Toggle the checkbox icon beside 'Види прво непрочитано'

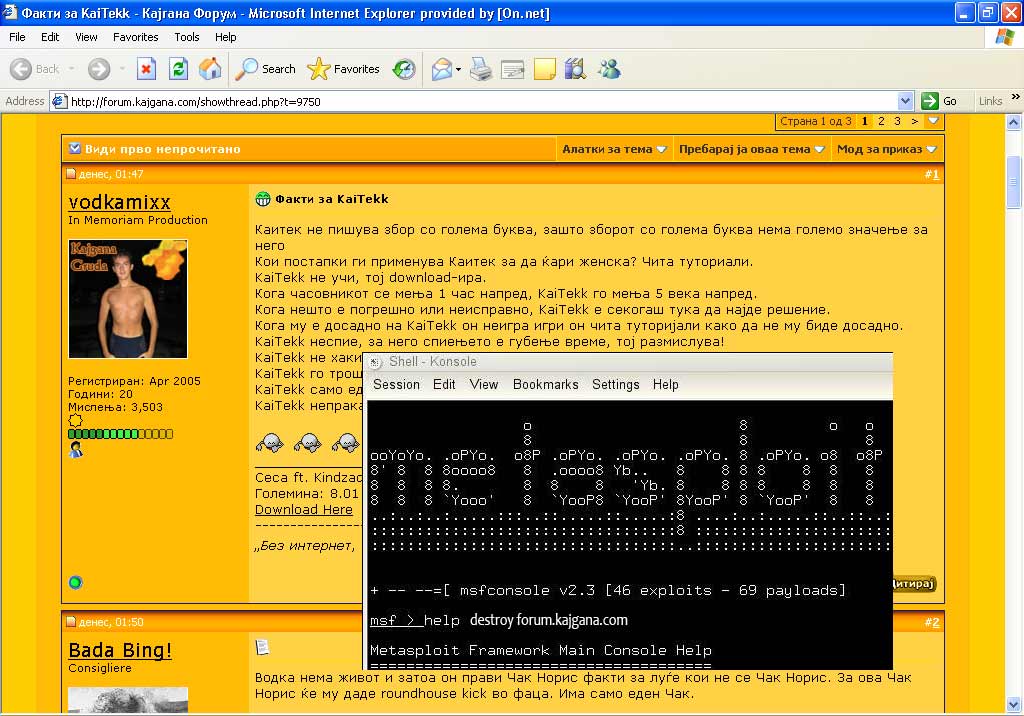click(x=74, y=149)
